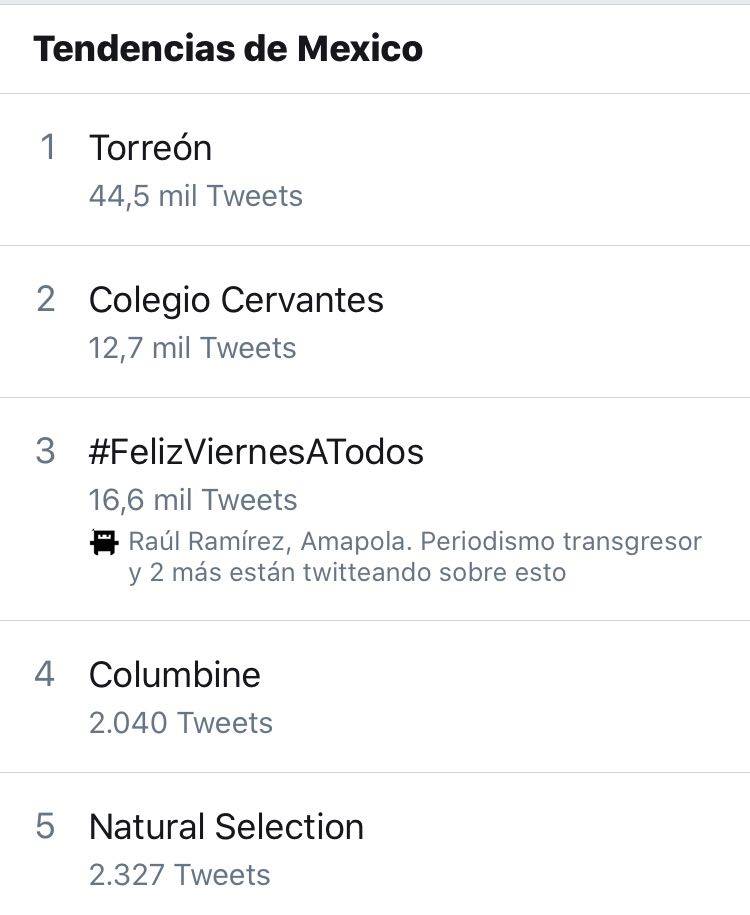Open the Torreón trending topic
The height and width of the screenshot is (915, 750).
point(150,148)
